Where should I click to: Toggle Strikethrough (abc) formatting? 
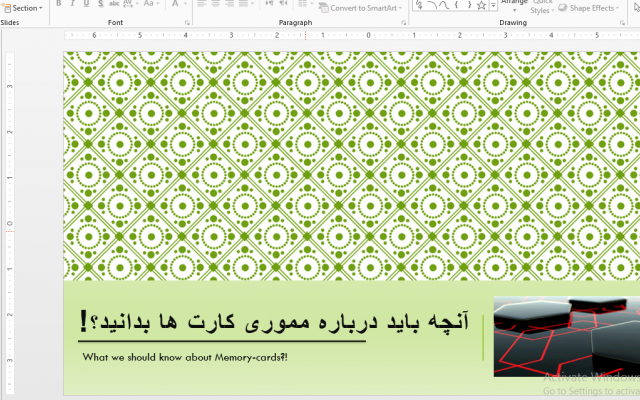coord(114,4)
